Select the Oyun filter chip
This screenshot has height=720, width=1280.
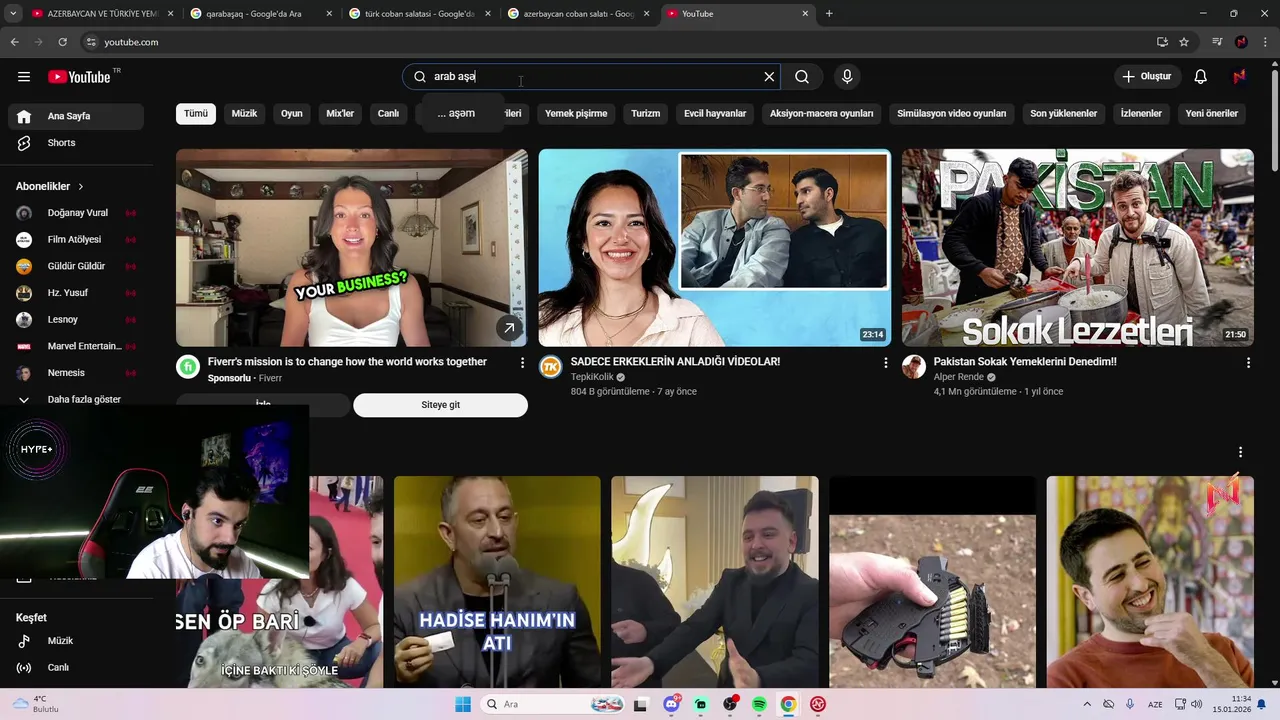(x=292, y=114)
